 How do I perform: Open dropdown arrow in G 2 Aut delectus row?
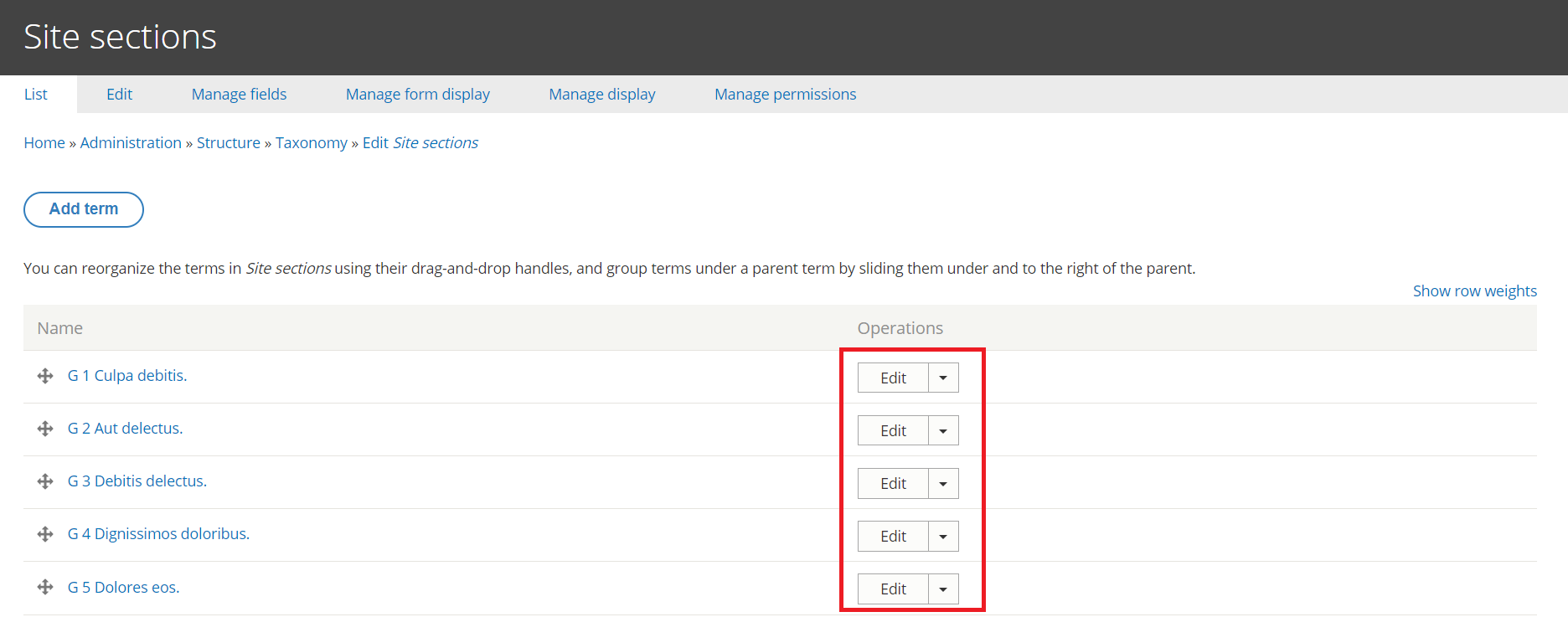943,431
